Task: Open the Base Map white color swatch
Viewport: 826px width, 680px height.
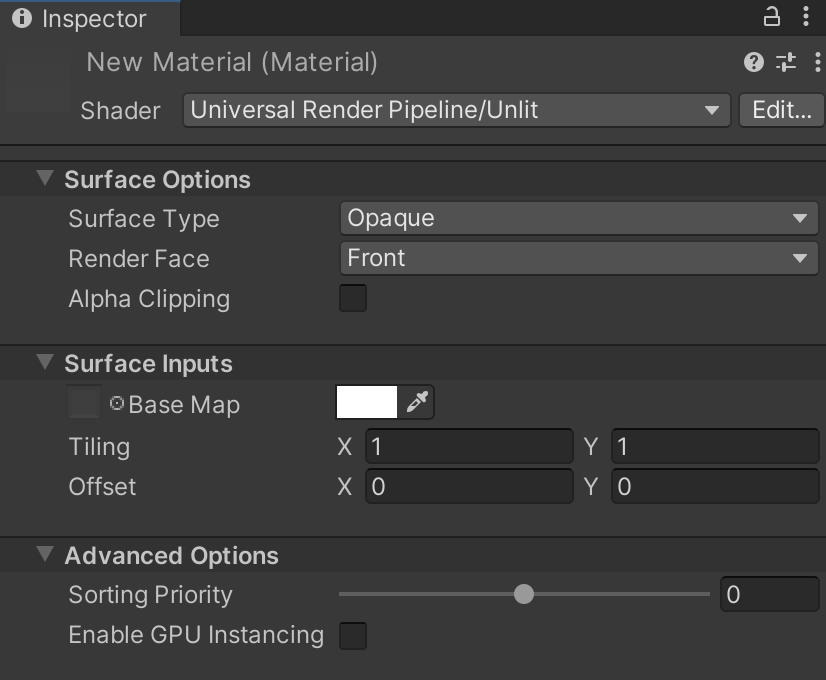Action: point(365,402)
